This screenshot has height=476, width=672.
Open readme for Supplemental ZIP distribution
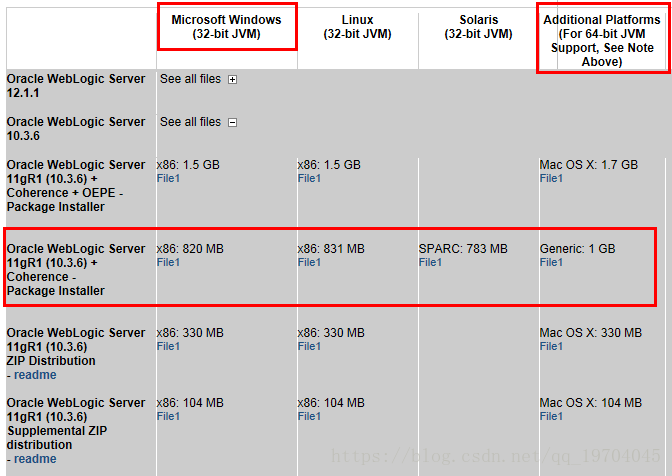35,459
